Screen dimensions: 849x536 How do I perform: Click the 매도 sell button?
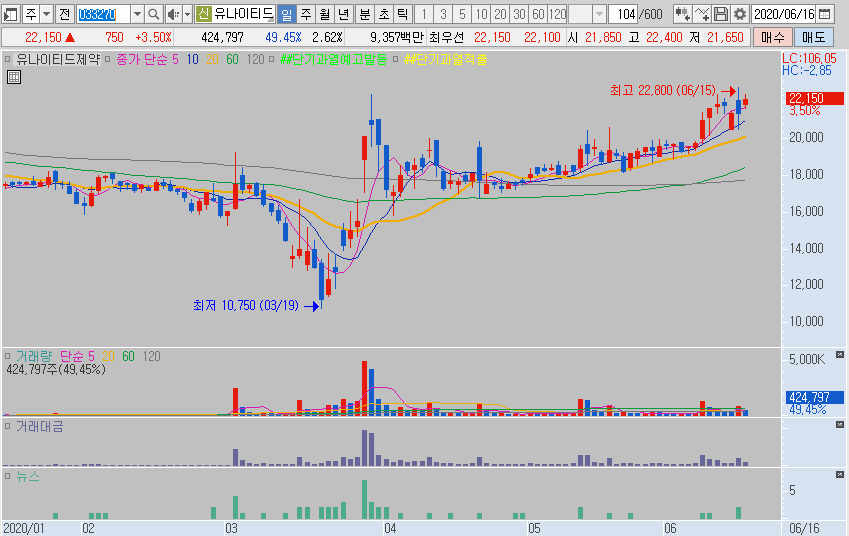coord(813,37)
